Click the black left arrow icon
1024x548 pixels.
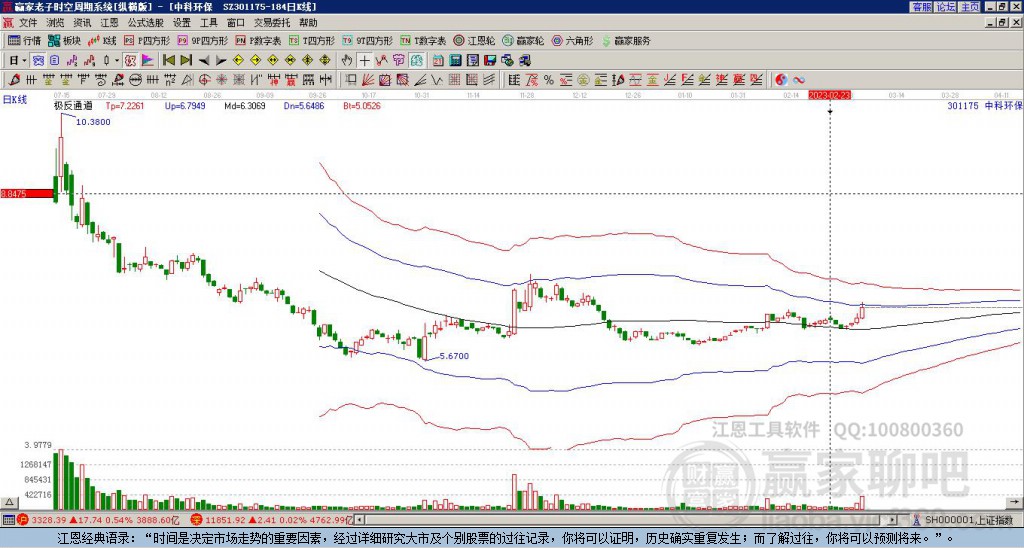click(204, 61)
